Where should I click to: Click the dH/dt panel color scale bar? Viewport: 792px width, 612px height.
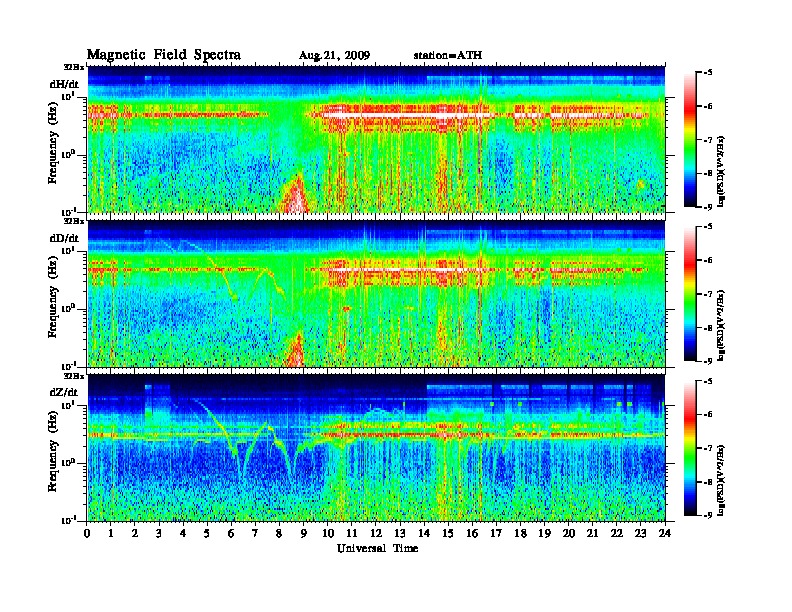pos(689,140)
